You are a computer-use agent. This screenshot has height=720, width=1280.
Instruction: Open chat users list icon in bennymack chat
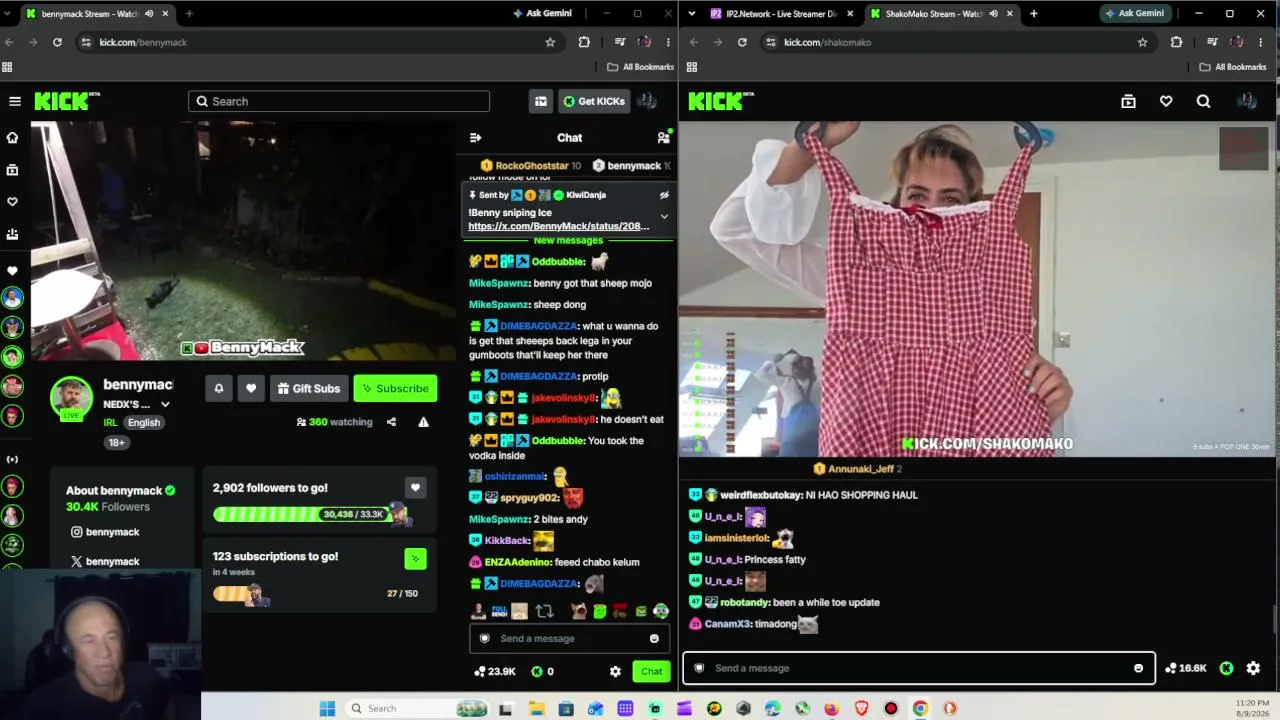click(663, 138)
